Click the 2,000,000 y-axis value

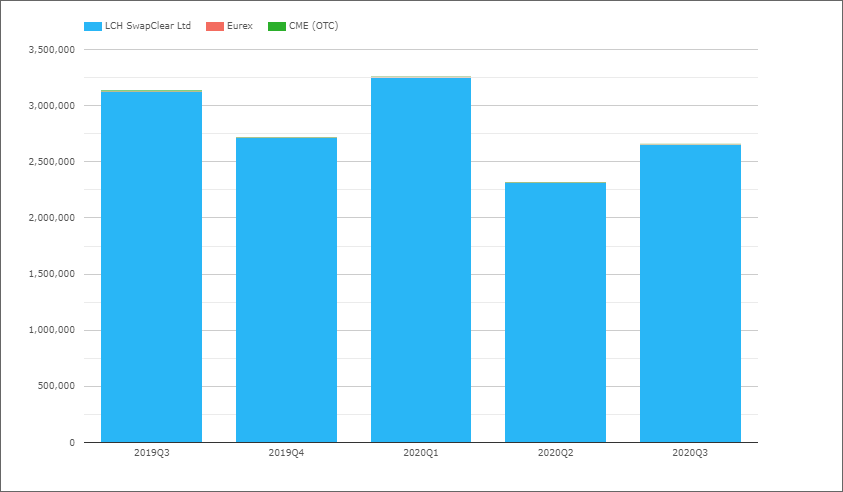pyautogui.click(x=52, y=218)
